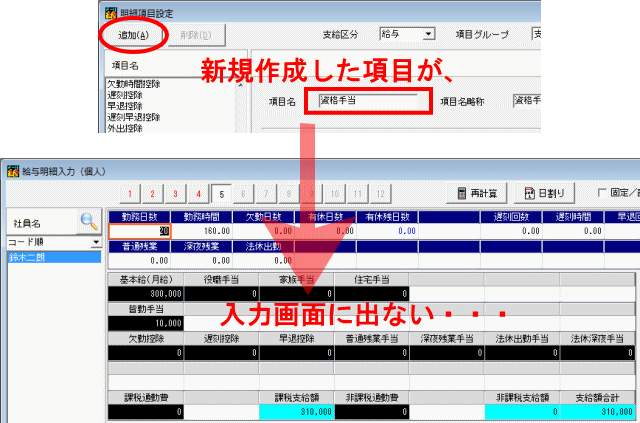Click the 給与明細入力 window title icon
This screenshot has height=423, width=640.
click(13, 171)
